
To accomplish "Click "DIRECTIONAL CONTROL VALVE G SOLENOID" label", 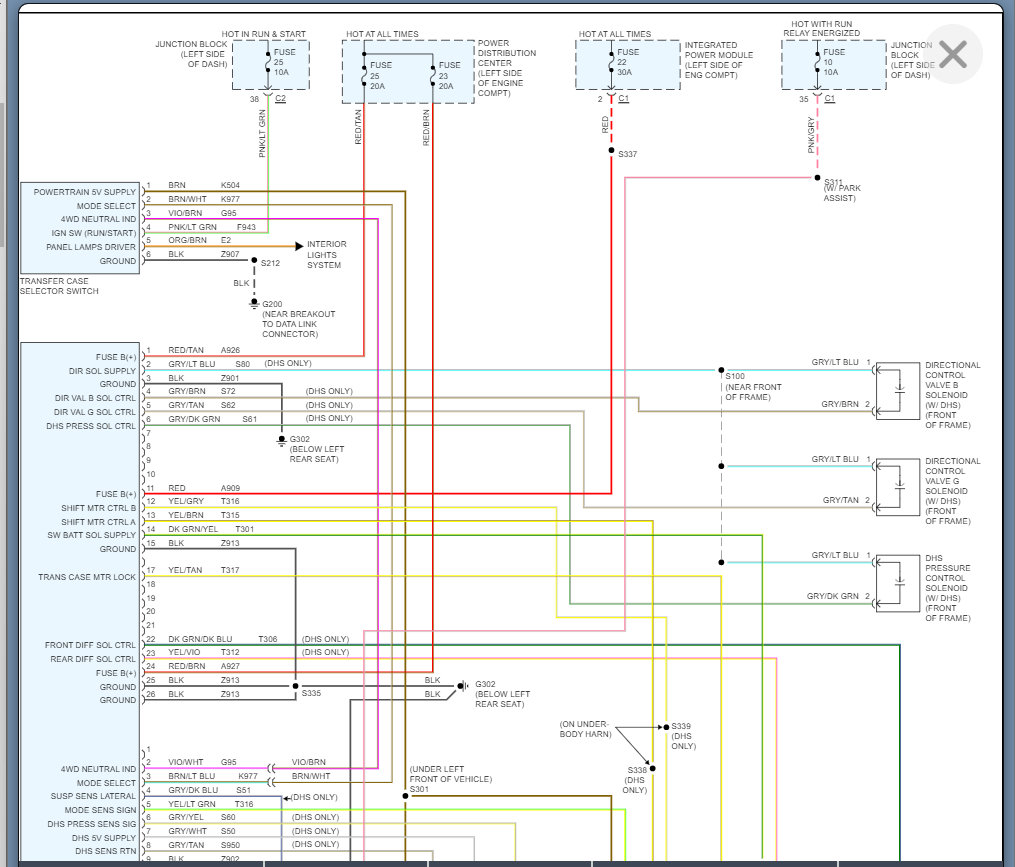I will 952,476.
